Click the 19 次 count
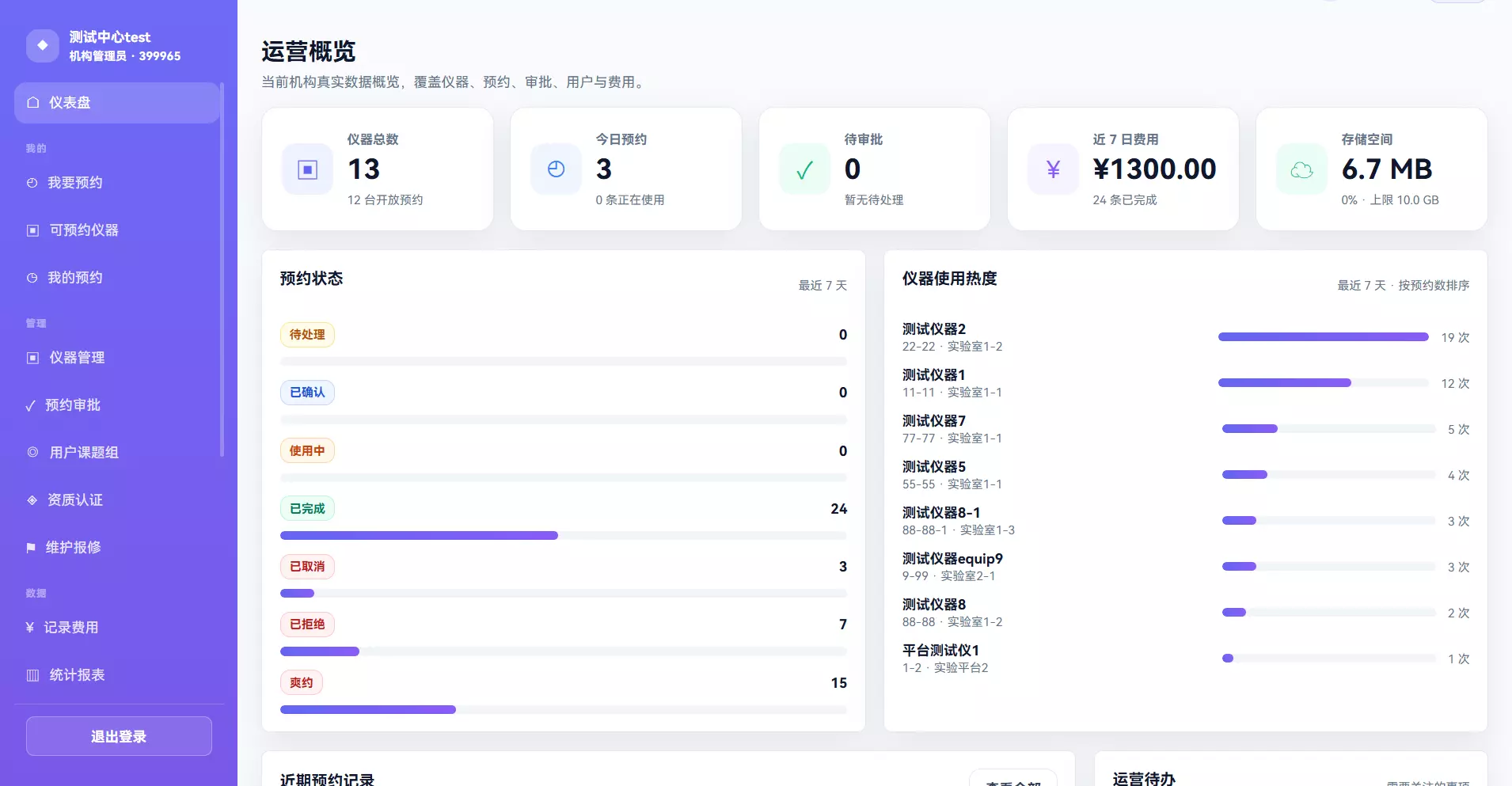 point(1455,338)
